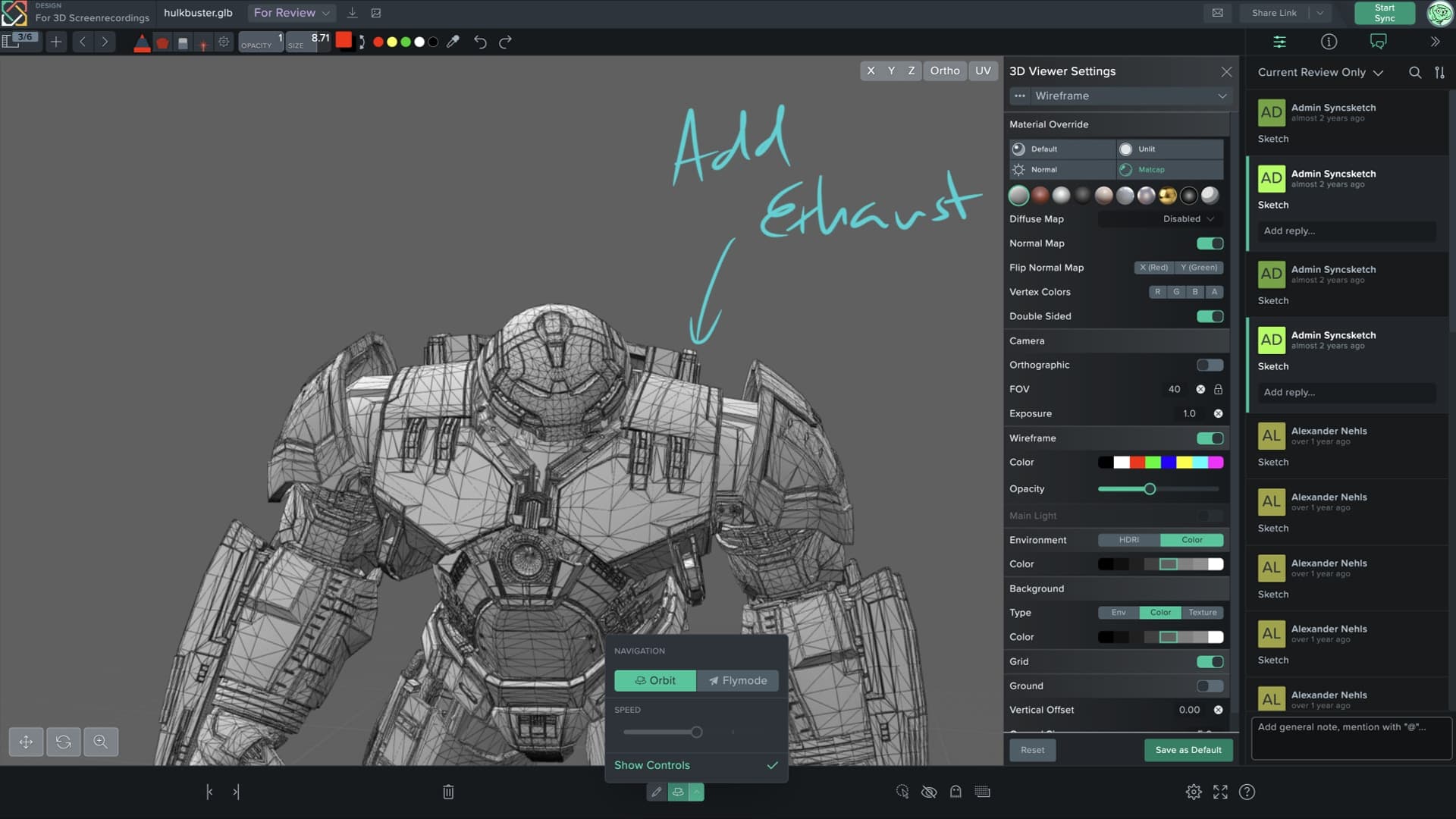This screenshot has height=819, width=1456.
Task: Turn off the Grid toggle
Action: (1210, 661)
